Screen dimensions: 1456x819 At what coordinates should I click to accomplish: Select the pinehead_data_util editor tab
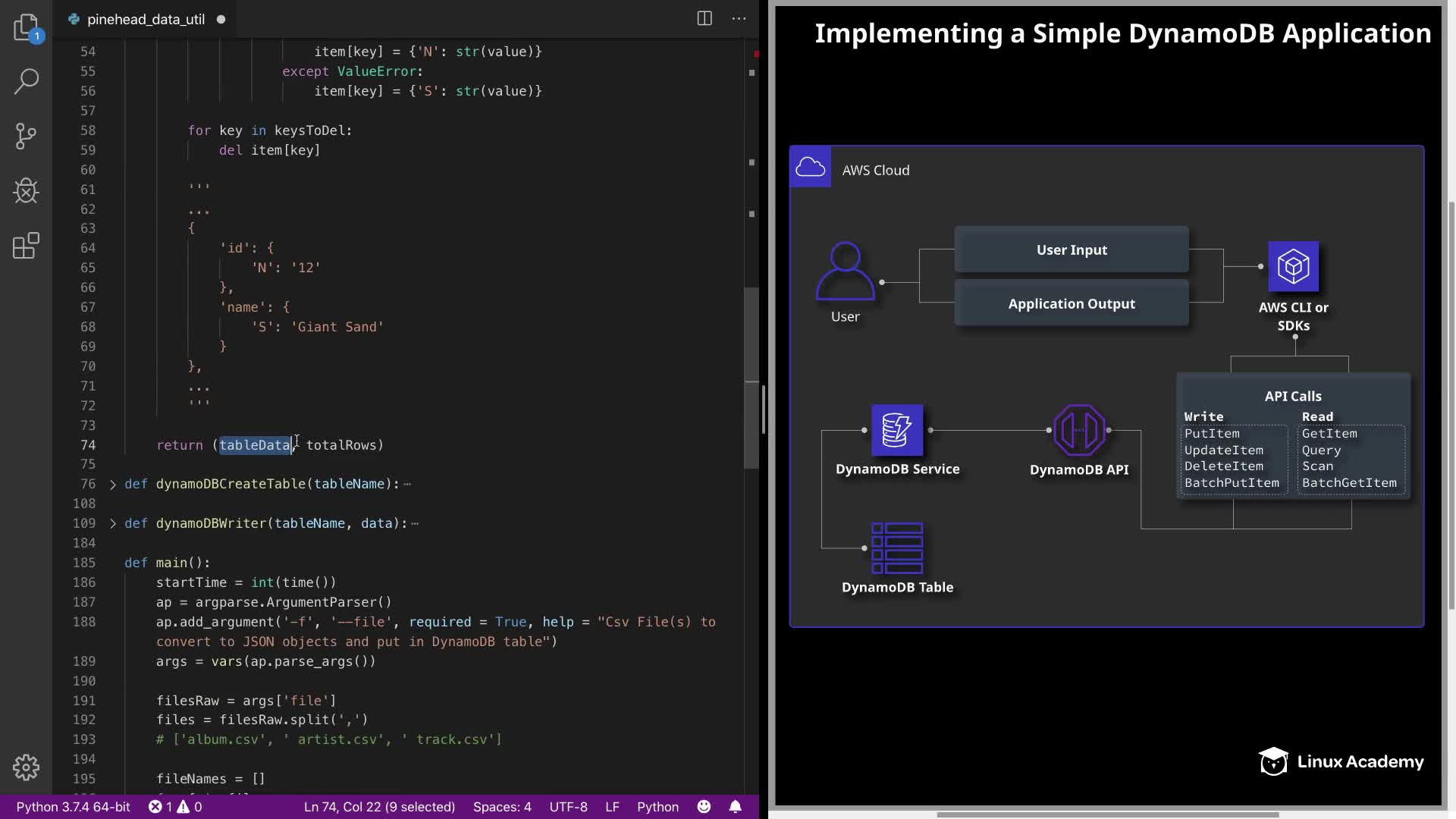point(146,20)
